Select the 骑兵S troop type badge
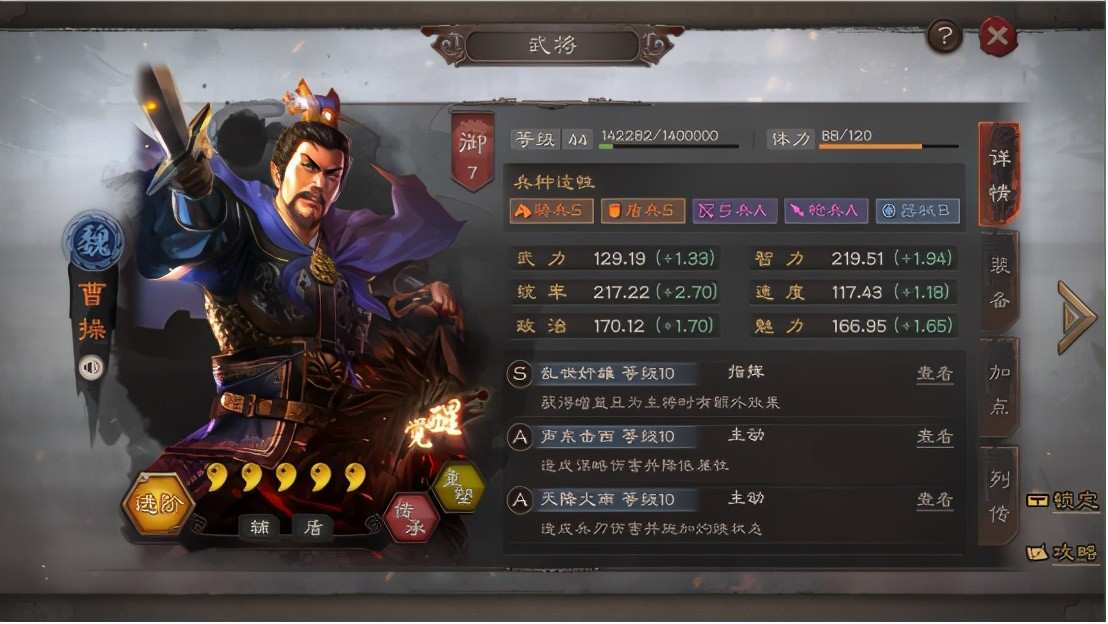This screenshot has width=1108, height=624. click(x=551, y=211)
